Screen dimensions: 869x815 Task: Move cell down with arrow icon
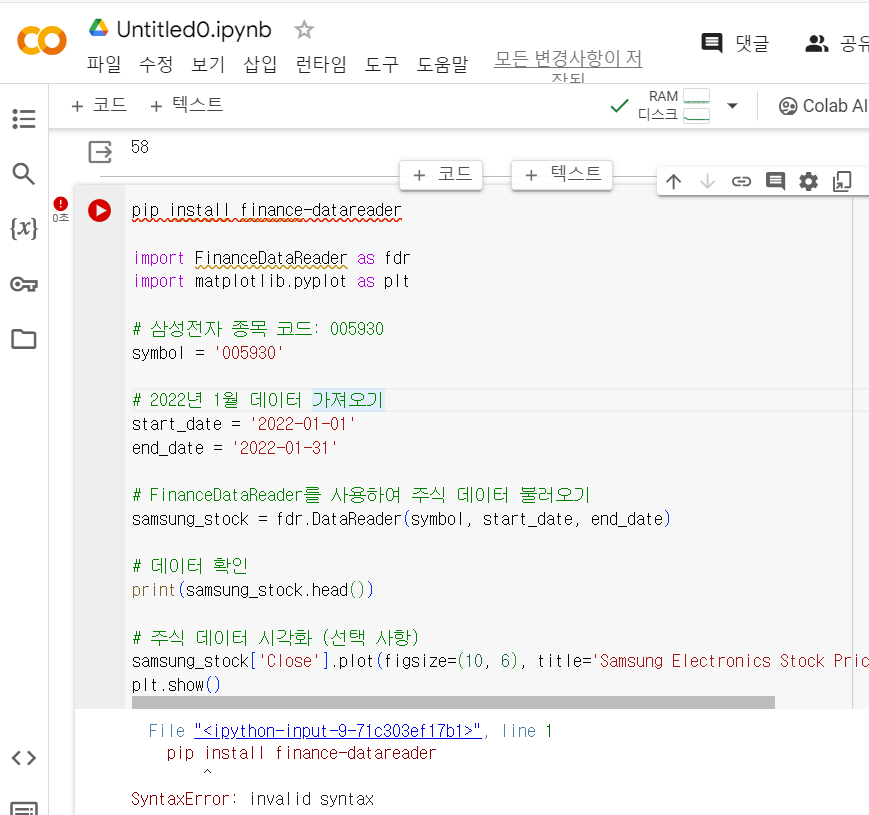pos(708,181)
